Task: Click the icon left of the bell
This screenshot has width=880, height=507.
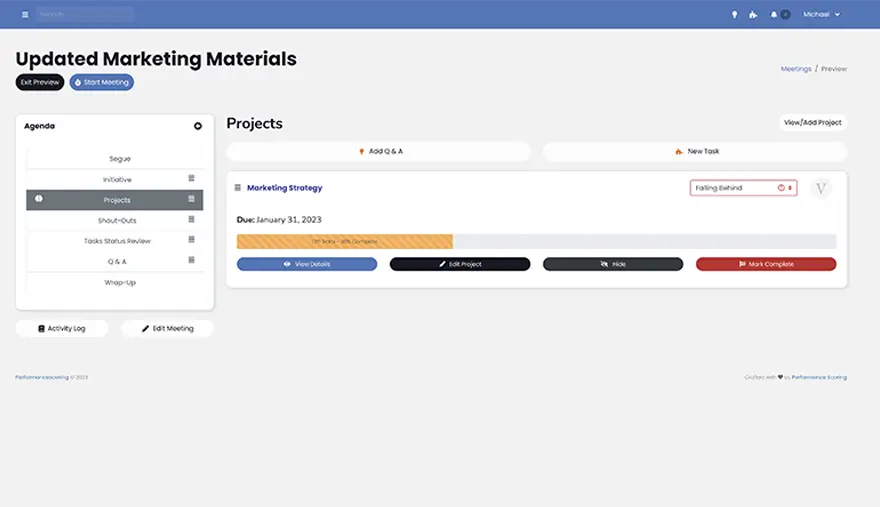Action: point(753,15)
